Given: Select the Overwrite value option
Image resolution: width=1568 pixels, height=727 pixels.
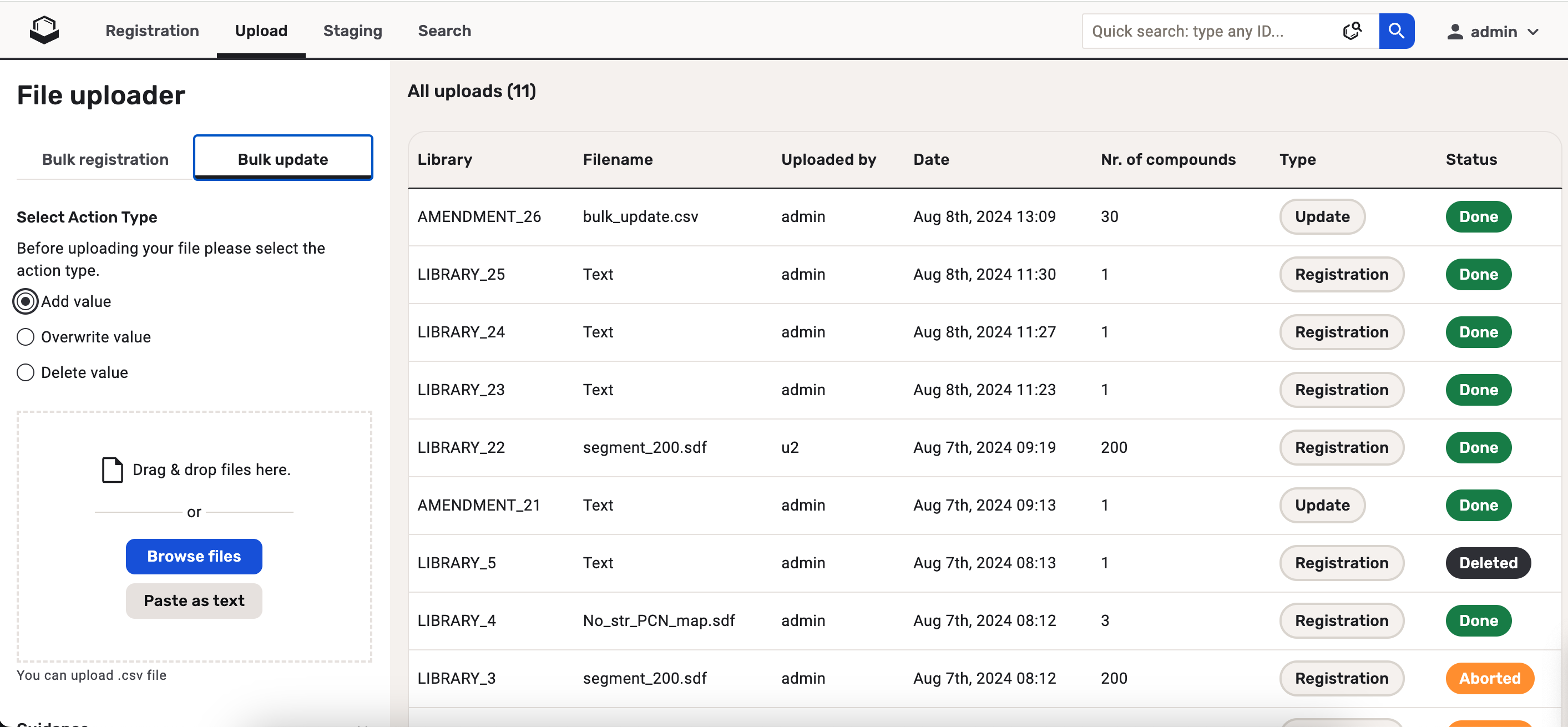Looking at the screenshot, I should [x=26, y=337].
